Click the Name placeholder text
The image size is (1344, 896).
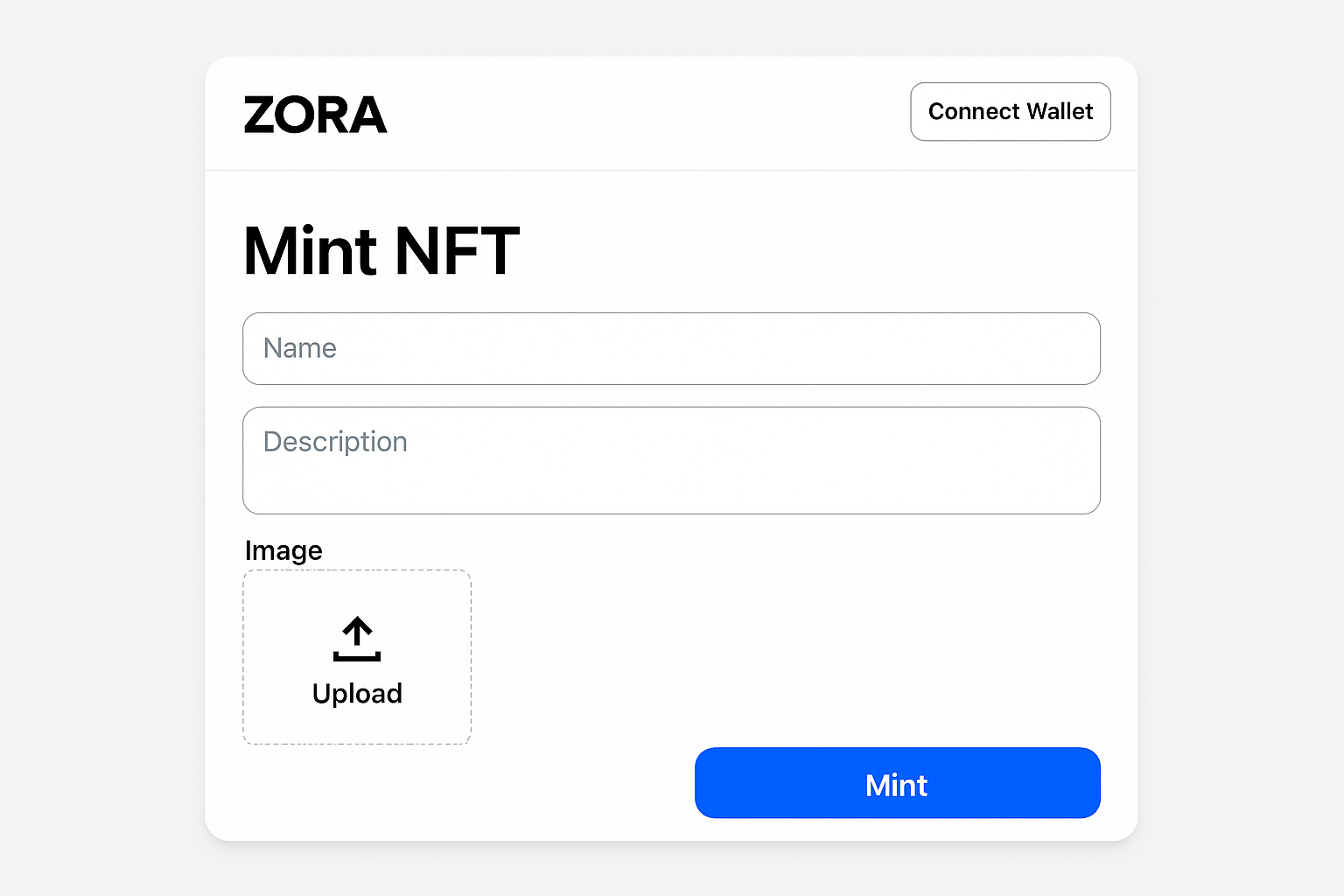point(299,348)
